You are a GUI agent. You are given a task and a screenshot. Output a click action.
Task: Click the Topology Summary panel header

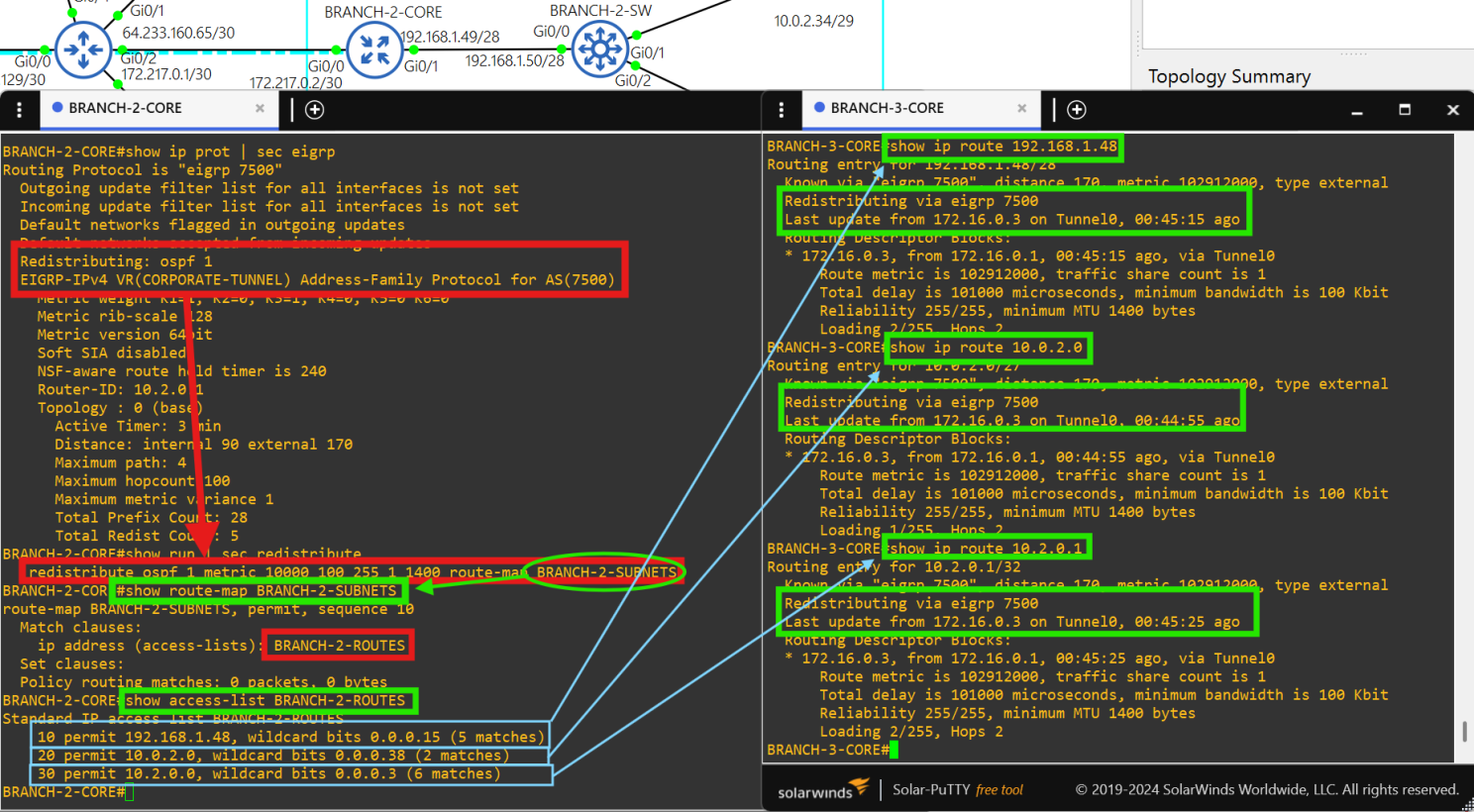click(1228, 76)
